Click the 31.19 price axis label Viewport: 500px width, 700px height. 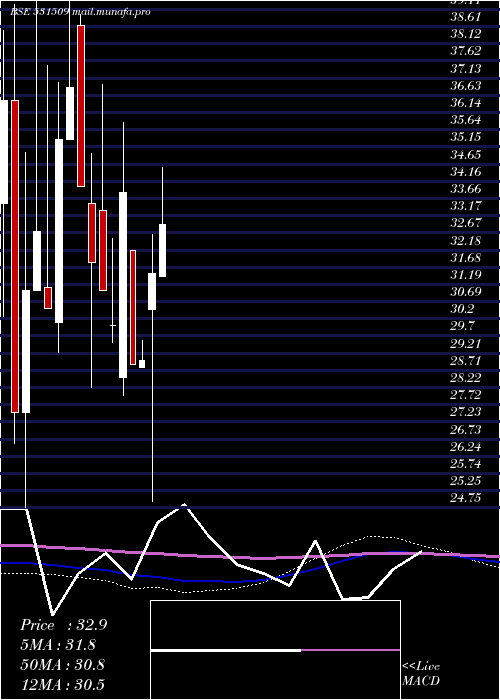pyautogui.click(x=466, y=275)
